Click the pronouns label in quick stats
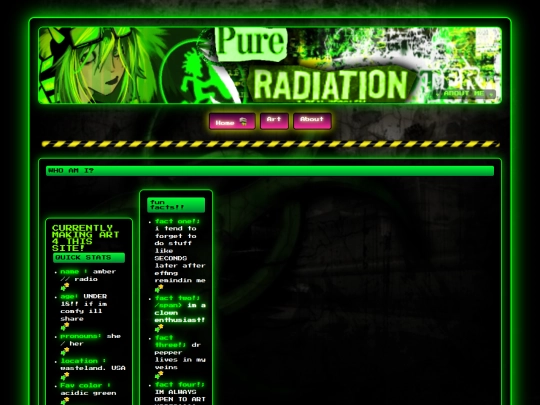The image size is (540, 405). [81, 336]
